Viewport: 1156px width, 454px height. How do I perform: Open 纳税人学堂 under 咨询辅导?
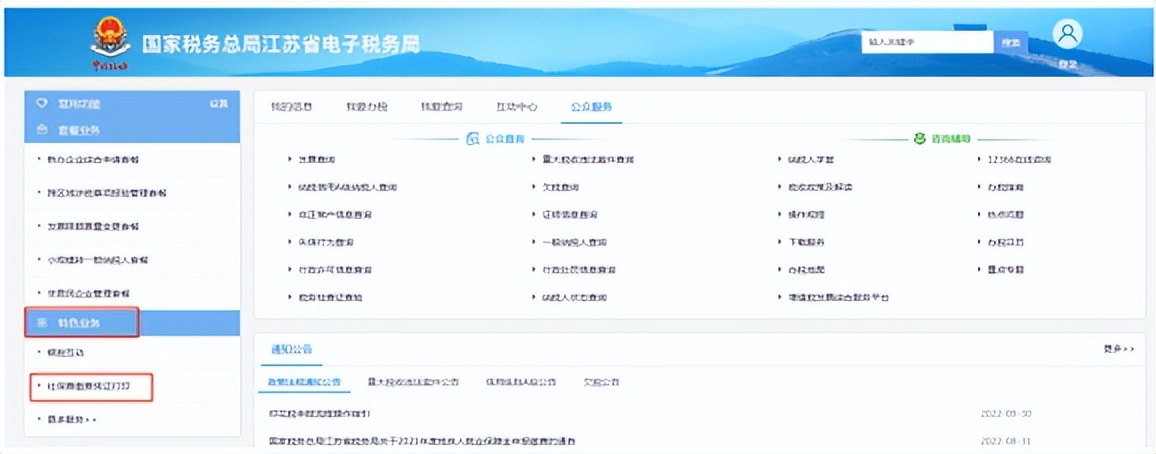pyautogui.click(x=811, y=159)
